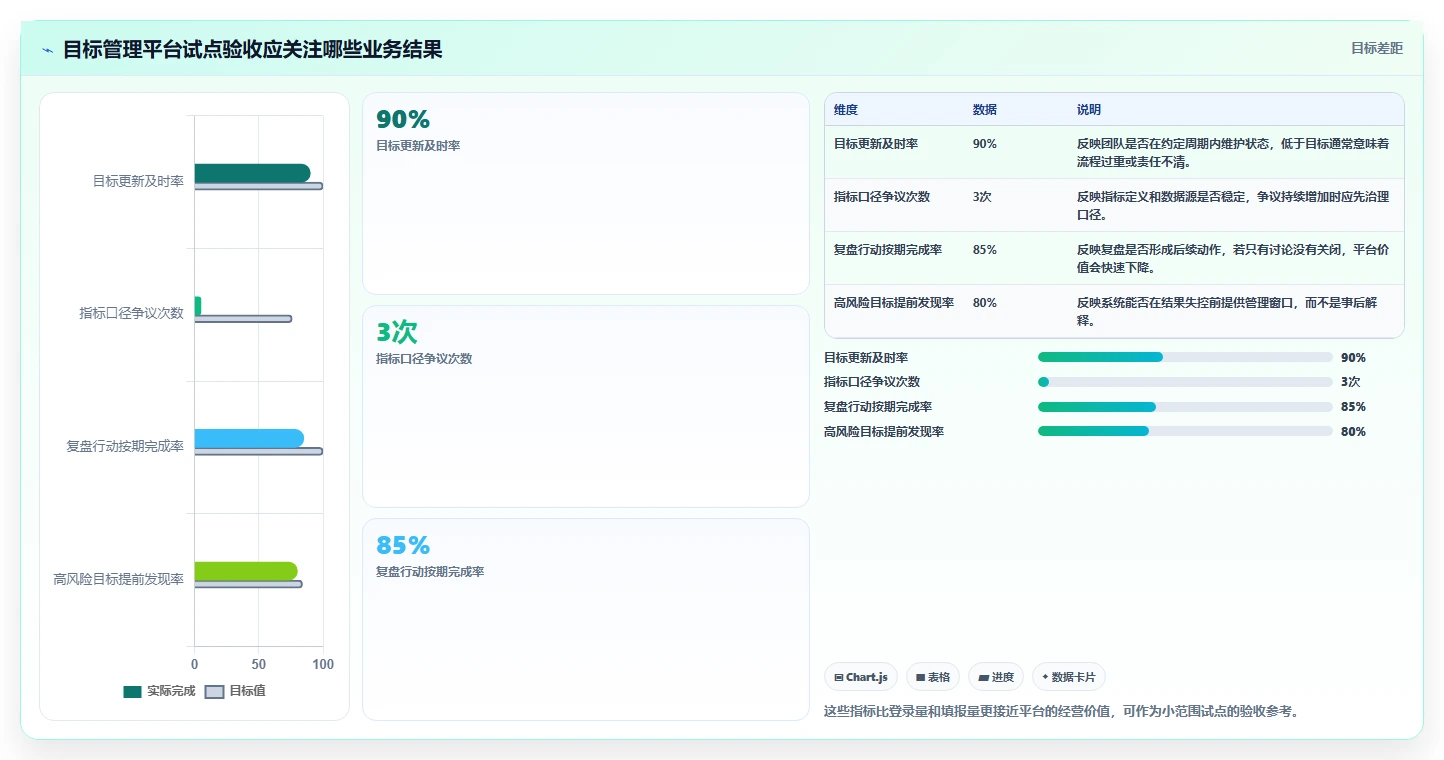Click the 80% cell in the table
This screenshot has width=1444, height=760.
coord(984,303)
